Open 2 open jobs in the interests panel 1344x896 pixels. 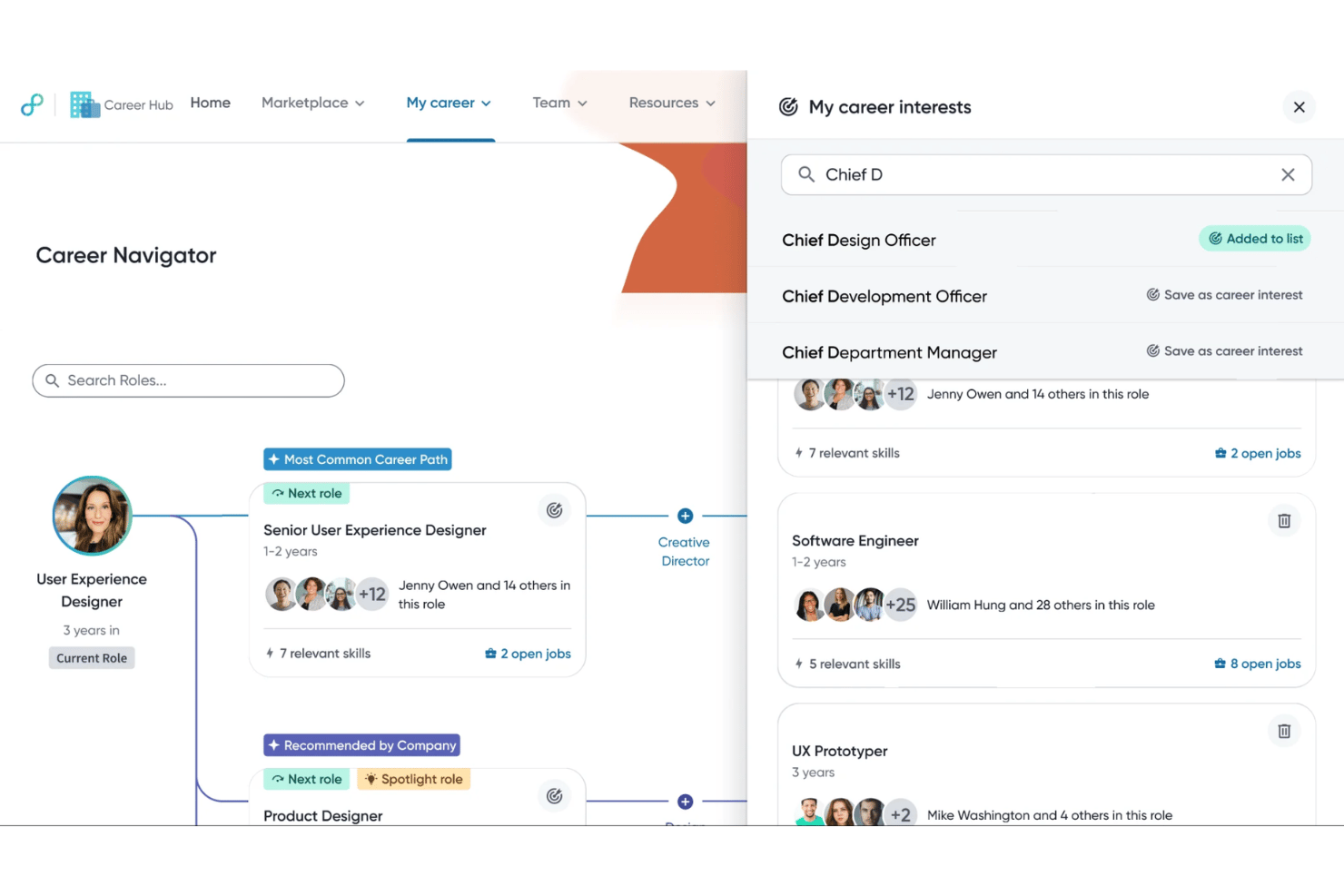1257,453
